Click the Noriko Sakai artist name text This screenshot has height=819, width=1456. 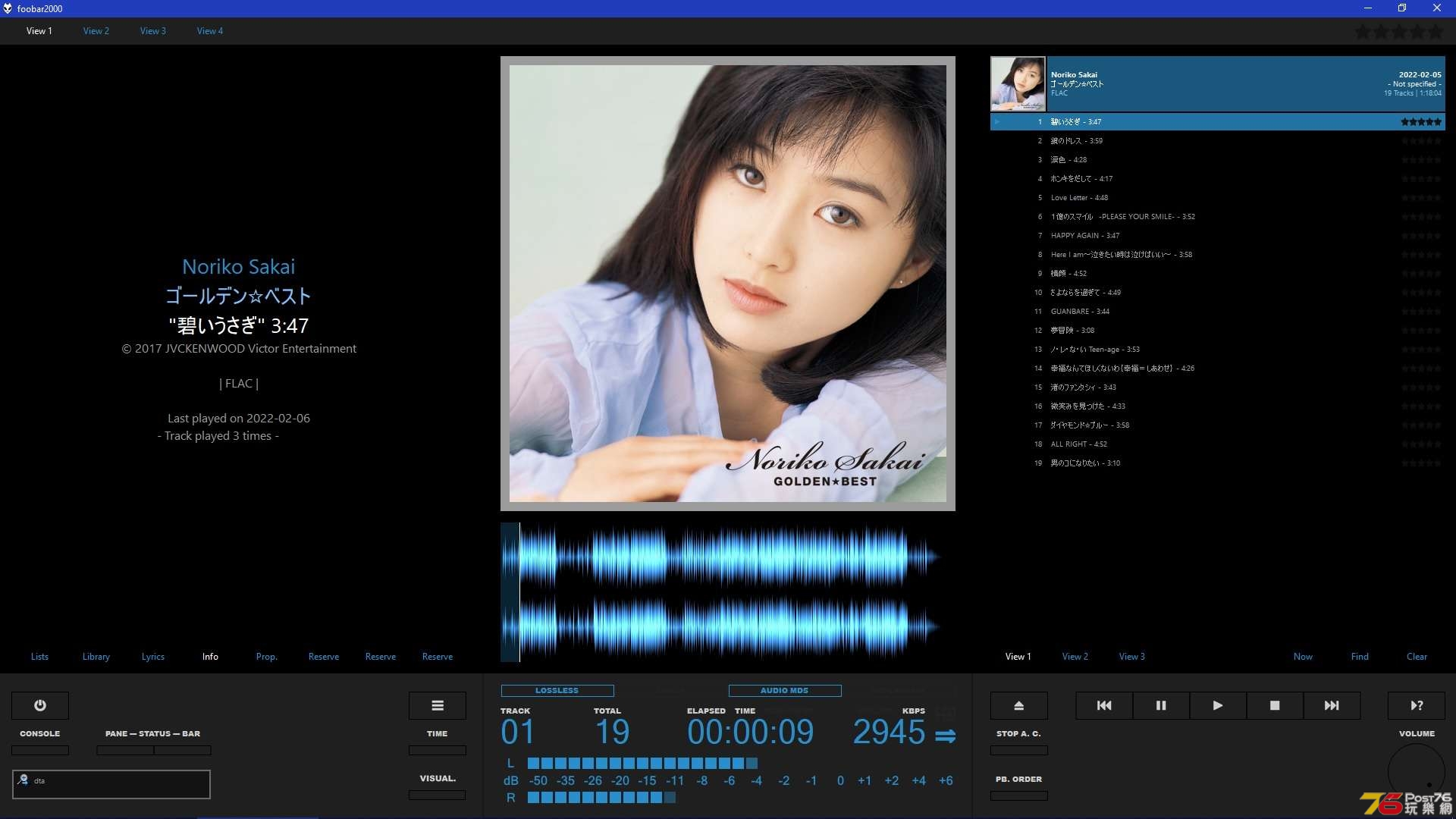coord(238,267)
